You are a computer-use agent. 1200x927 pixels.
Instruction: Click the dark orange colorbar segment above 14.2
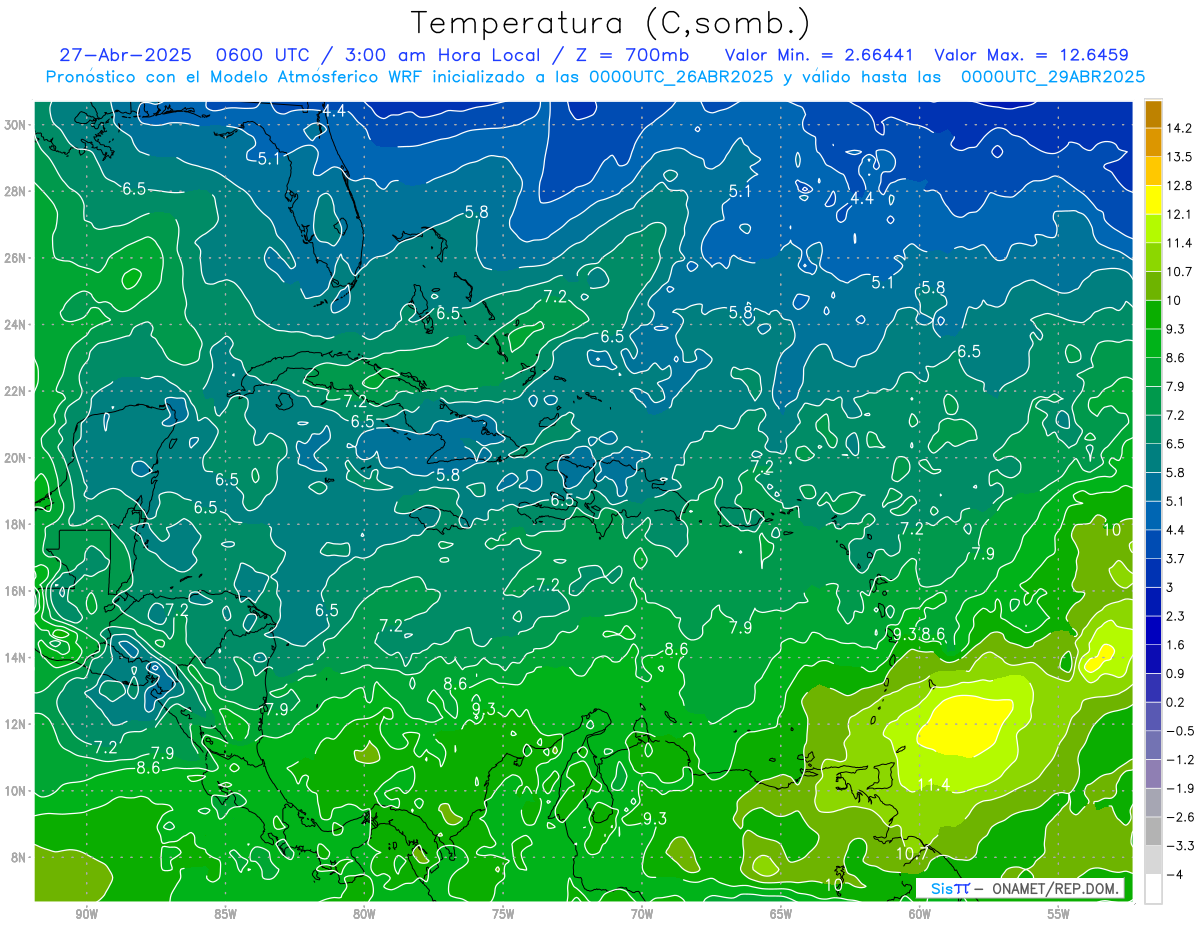pyautogui.click(x=1153, y=114)
